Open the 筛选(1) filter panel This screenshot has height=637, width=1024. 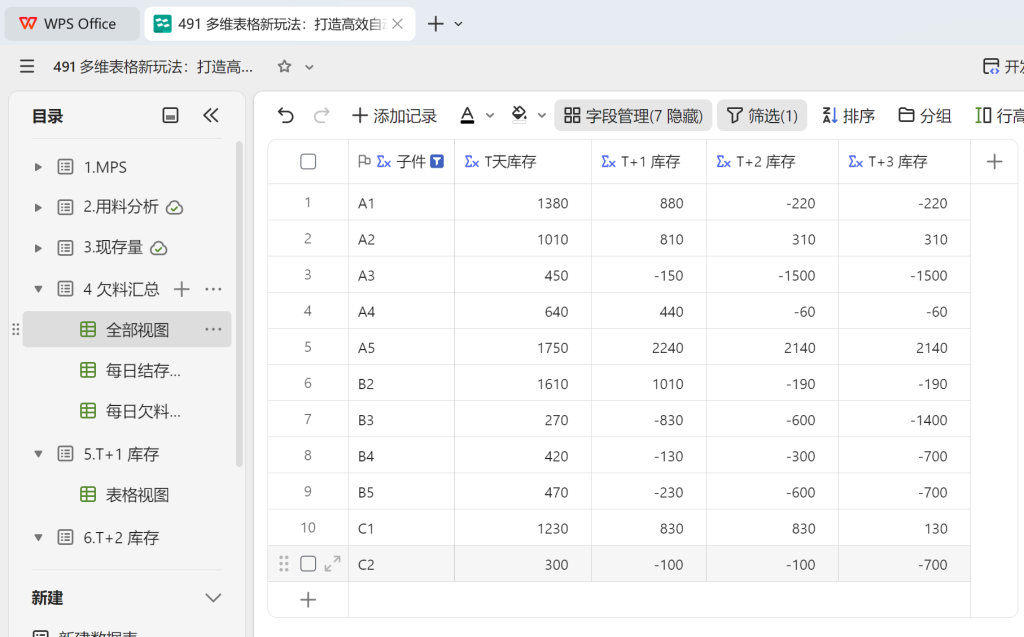click(x=762, y=116)
